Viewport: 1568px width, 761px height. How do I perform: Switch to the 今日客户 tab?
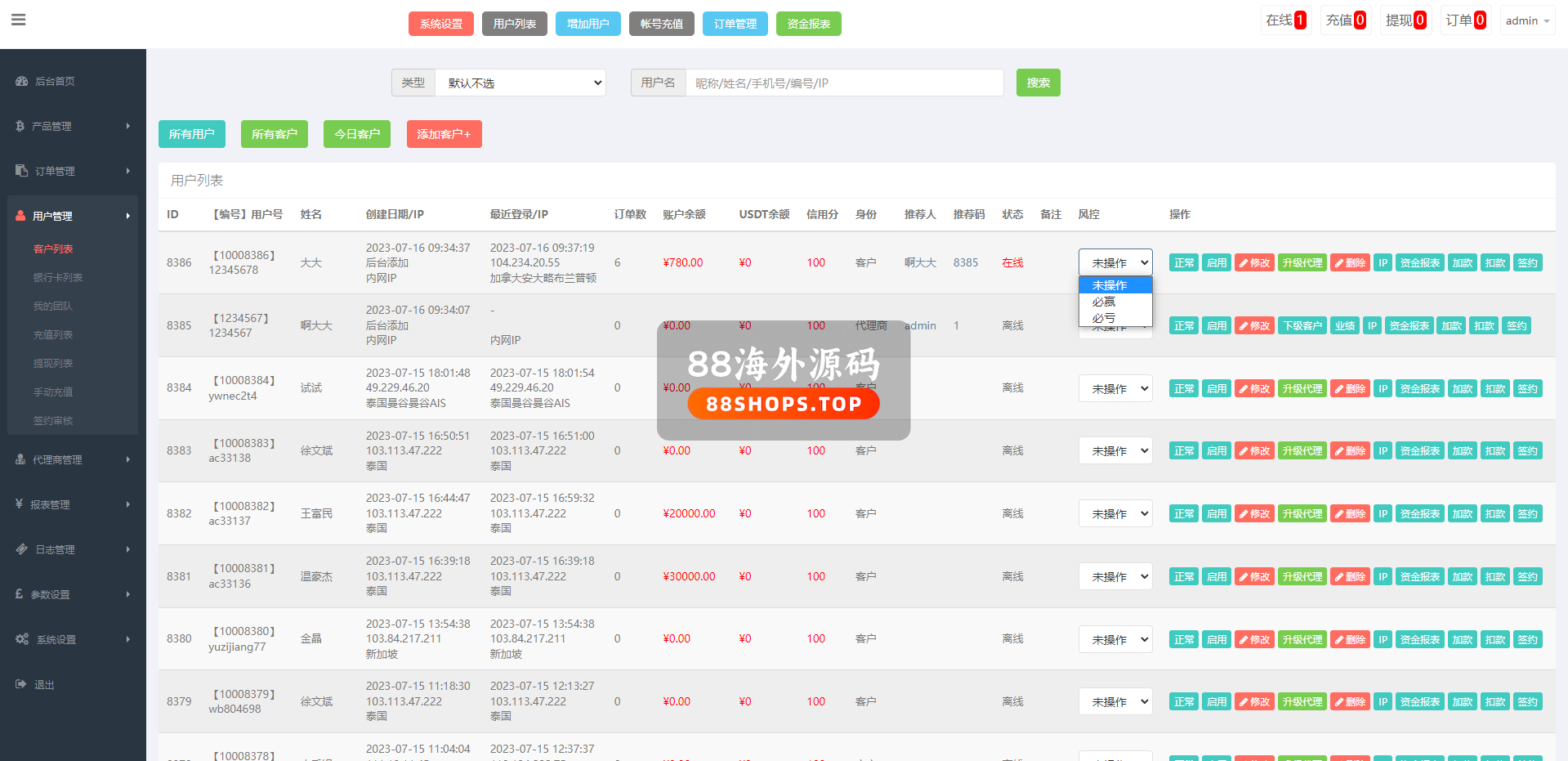coord(357,134)
